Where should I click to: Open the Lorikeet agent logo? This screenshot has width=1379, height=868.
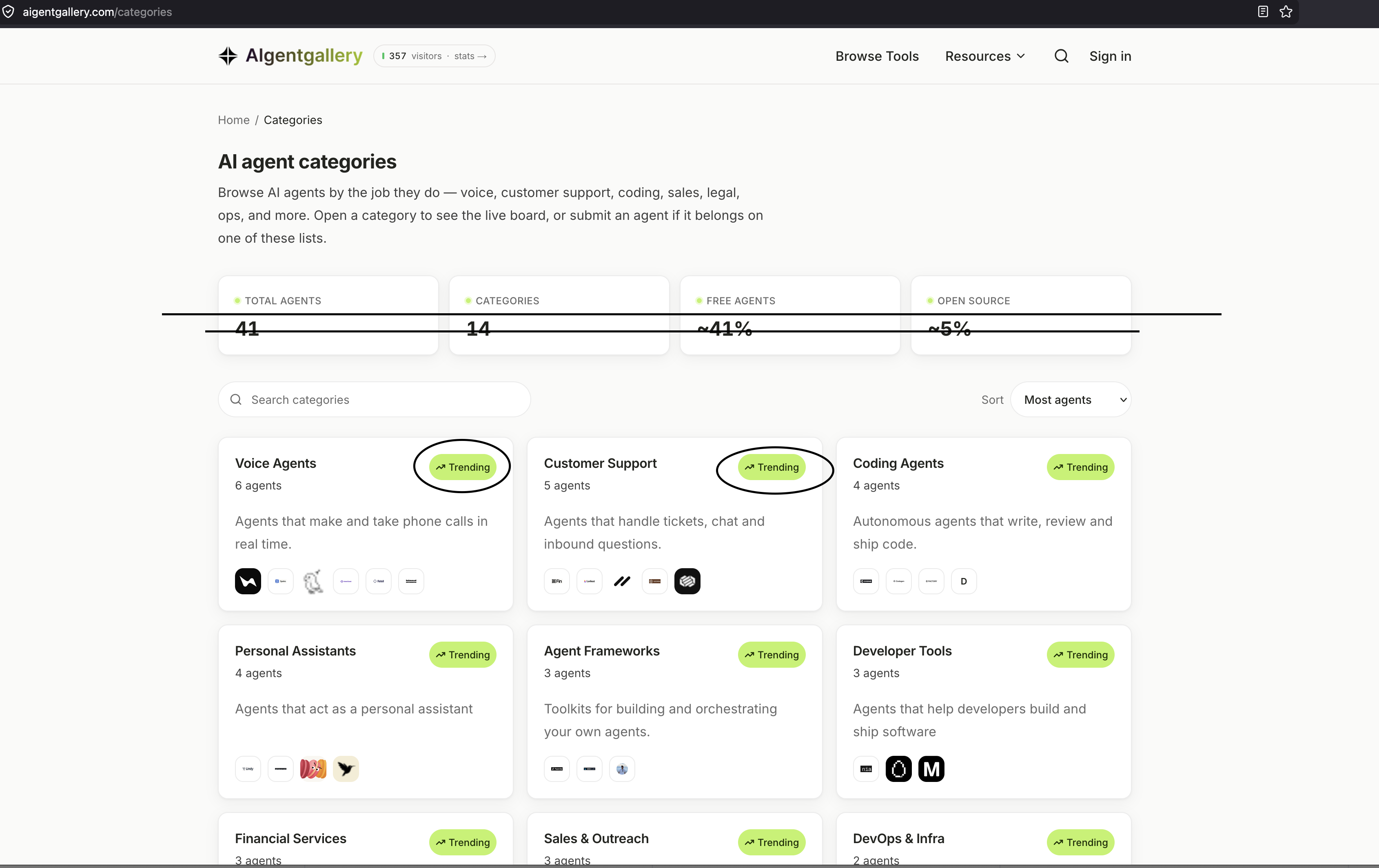coord(589,581)
